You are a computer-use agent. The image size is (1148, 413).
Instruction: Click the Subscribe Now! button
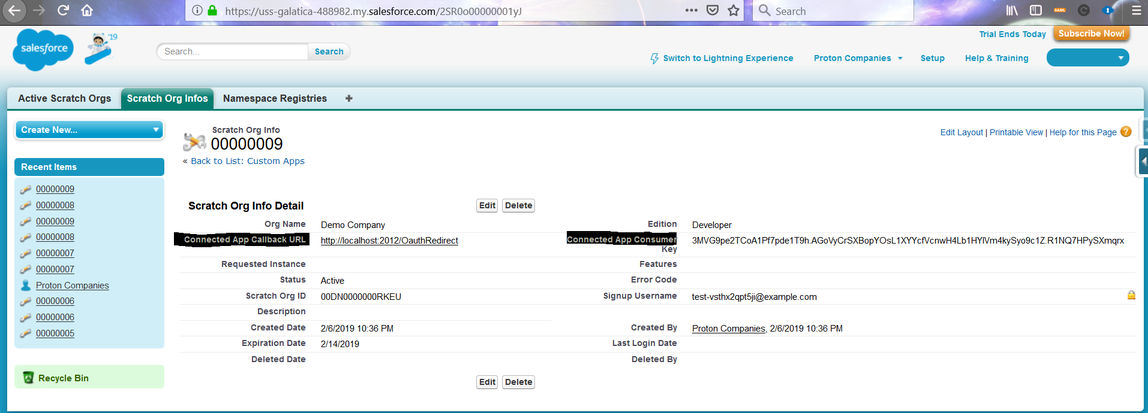click(x=1091, y=34)
